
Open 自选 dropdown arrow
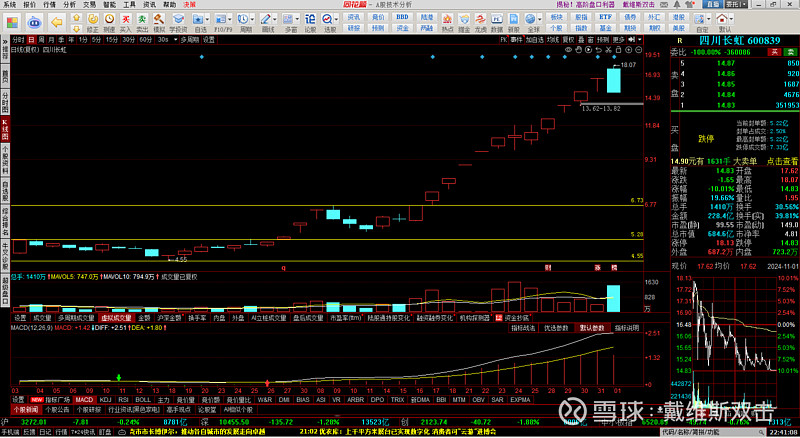coord(207,19)
